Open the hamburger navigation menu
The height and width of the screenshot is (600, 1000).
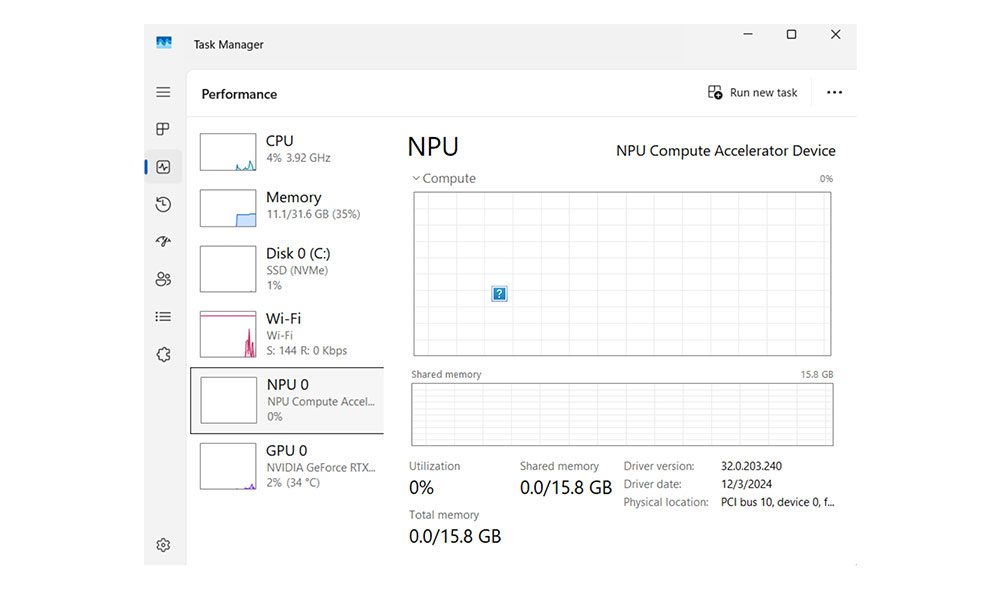tap(163, 92)
